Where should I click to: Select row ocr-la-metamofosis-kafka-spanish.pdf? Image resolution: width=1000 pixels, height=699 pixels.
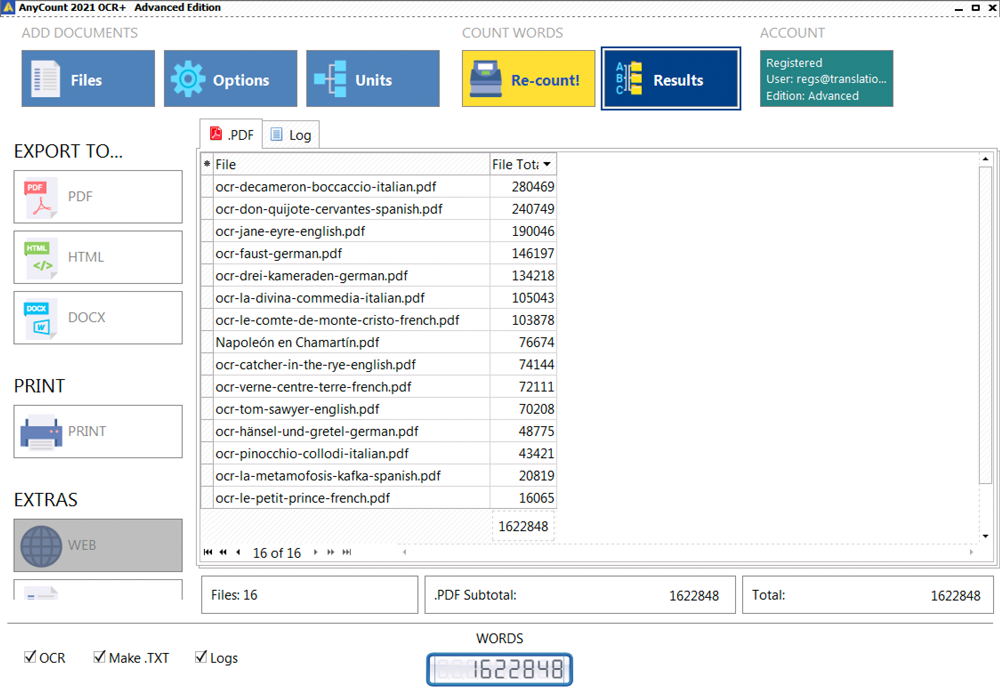378,476
